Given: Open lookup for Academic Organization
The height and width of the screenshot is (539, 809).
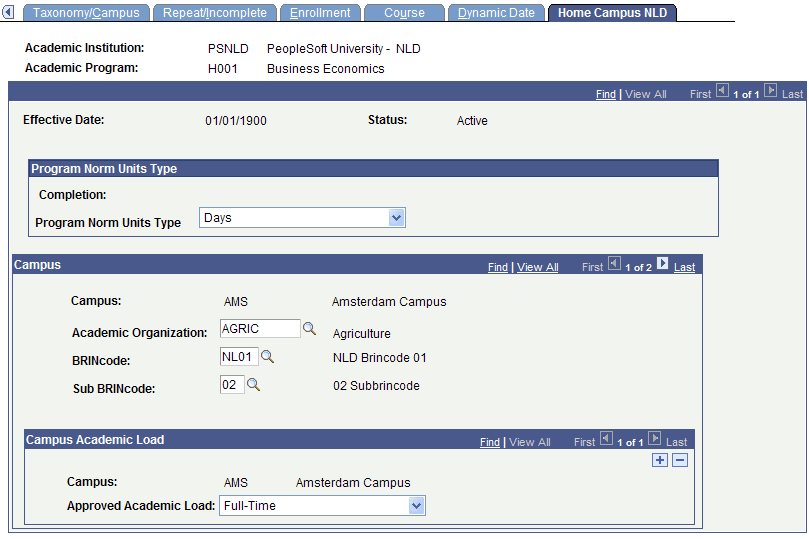Looking at the screenshot, I should click(309, 329).
